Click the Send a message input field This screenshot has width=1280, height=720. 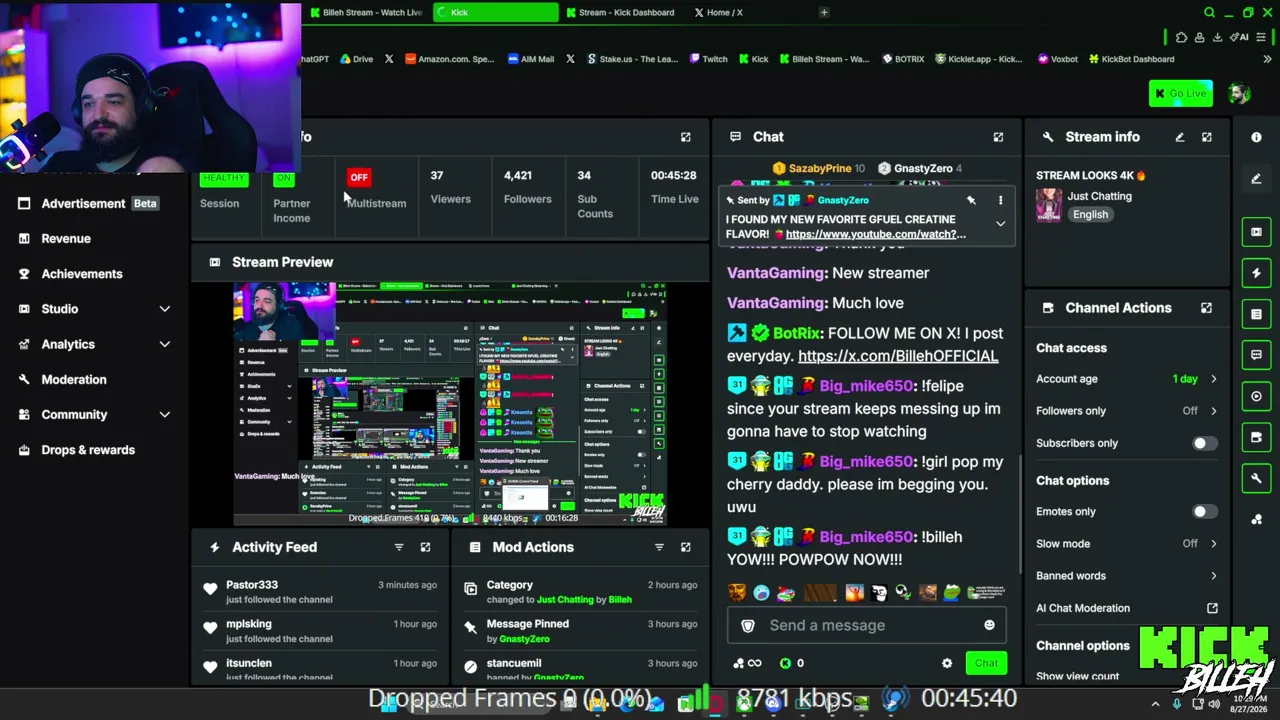click(866, 625)
